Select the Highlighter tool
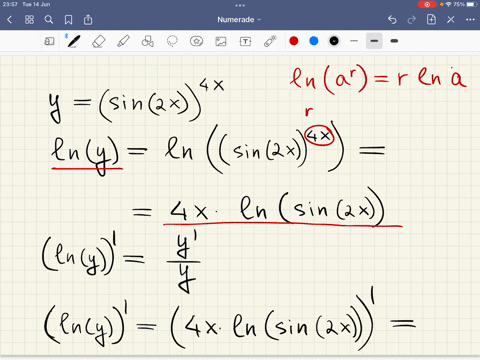480x360 pixels. click(123, 41)
